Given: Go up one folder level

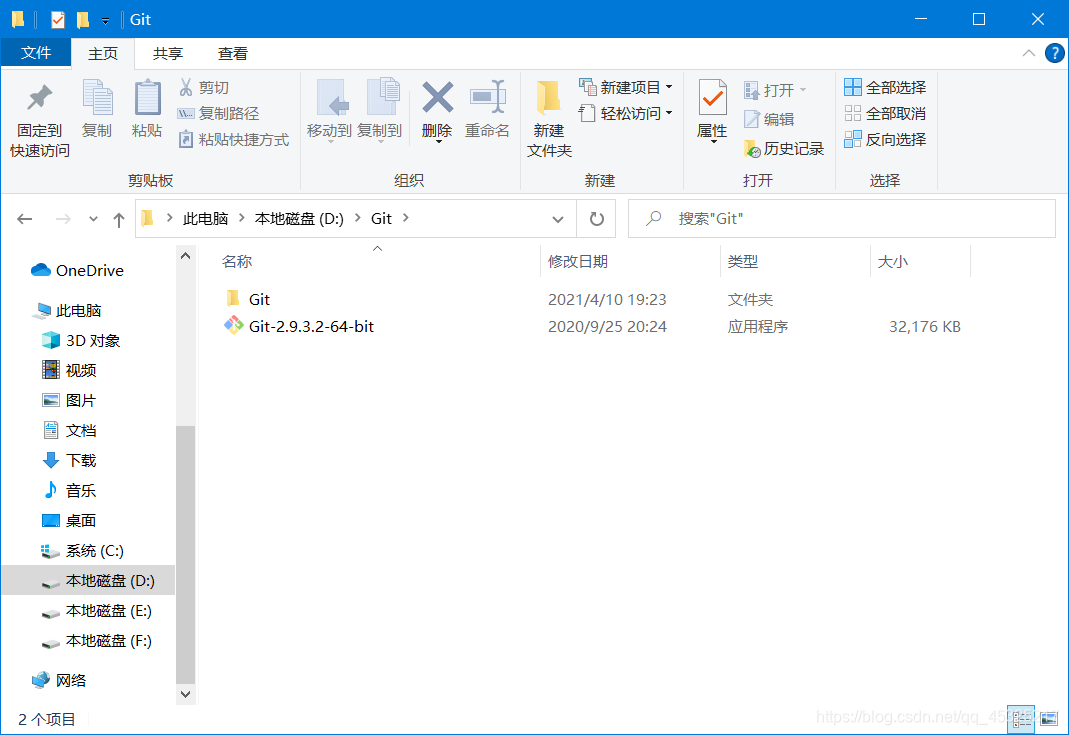Looking at the screenshot, I should pos(119,219).
